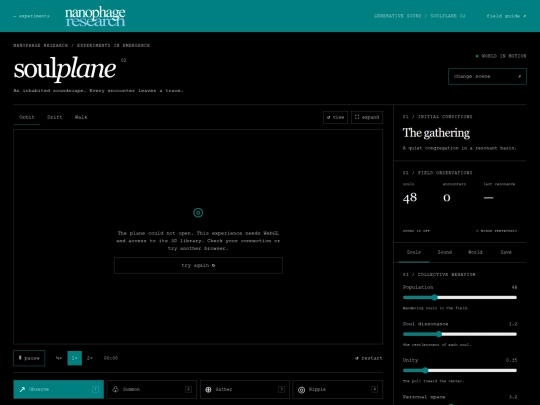Open the Sound settings tab
This screenshot has height=405, width=540.
(445, 252)
